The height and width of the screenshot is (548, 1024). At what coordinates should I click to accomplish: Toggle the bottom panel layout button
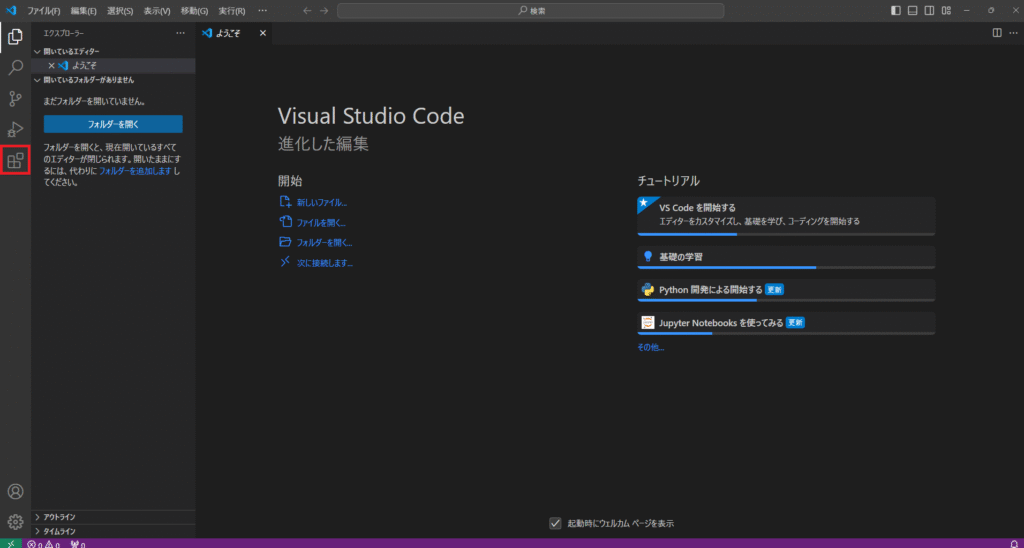pyautogui.click(x=912, y=10)
